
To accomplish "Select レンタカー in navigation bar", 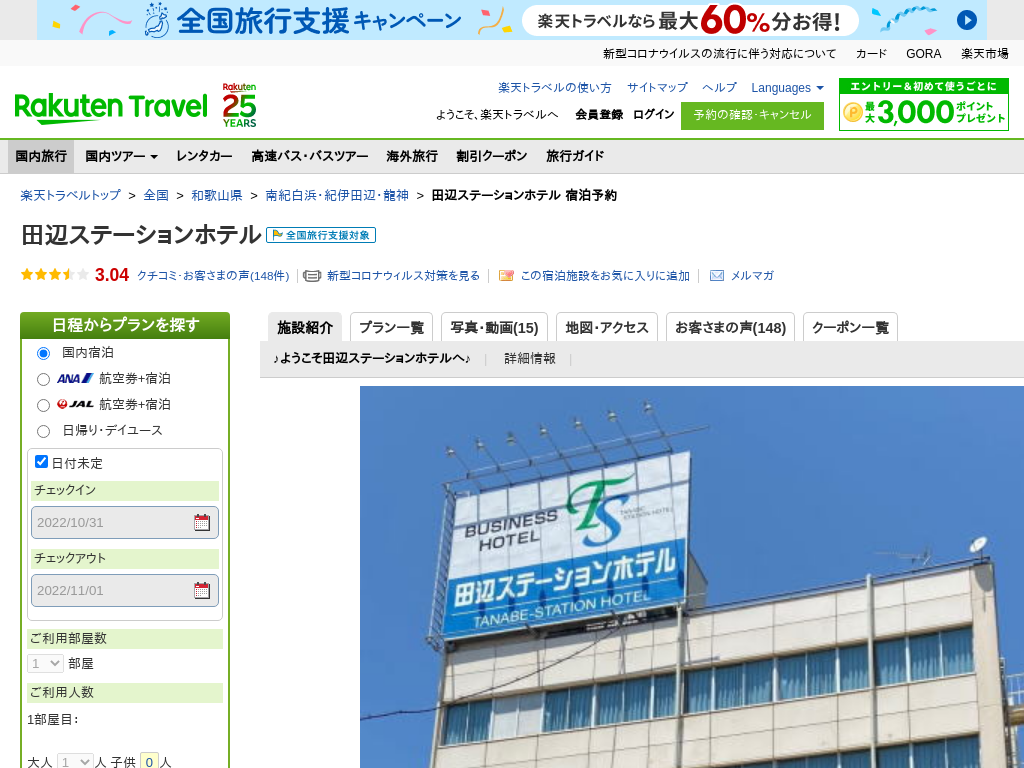I will 204,156.
